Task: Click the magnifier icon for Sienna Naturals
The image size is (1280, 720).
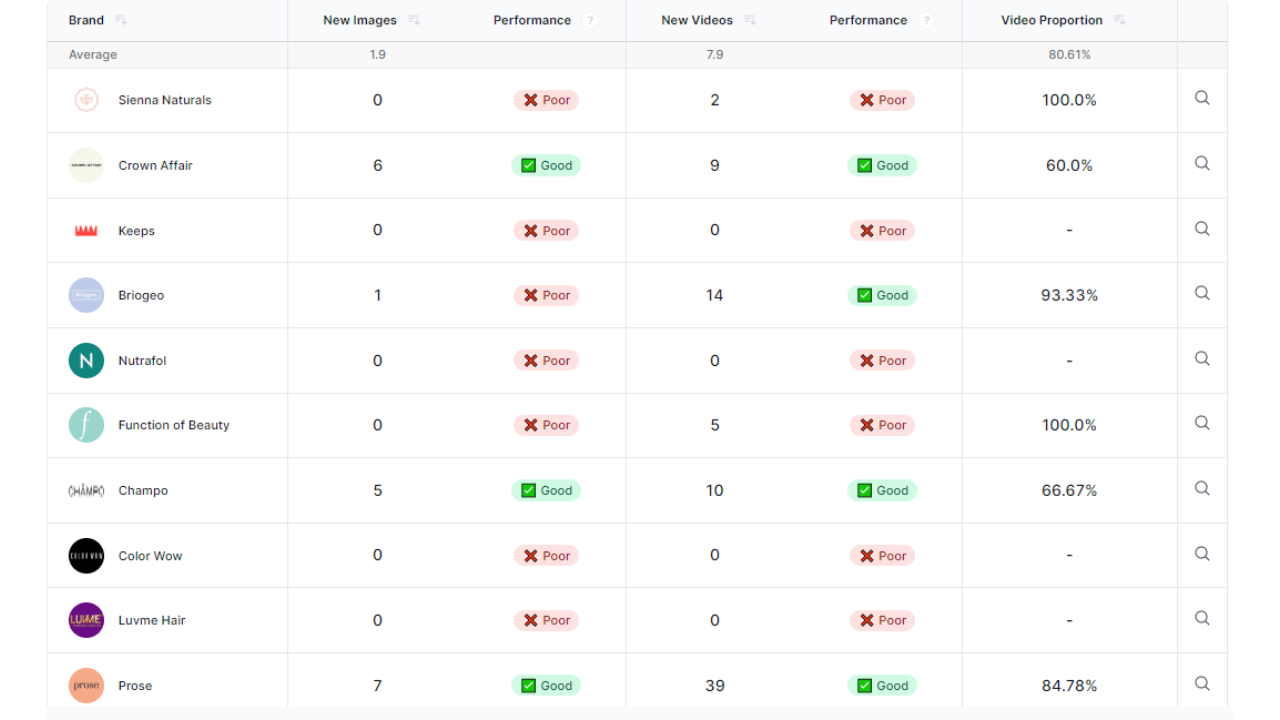Action: coord(1202,98)
